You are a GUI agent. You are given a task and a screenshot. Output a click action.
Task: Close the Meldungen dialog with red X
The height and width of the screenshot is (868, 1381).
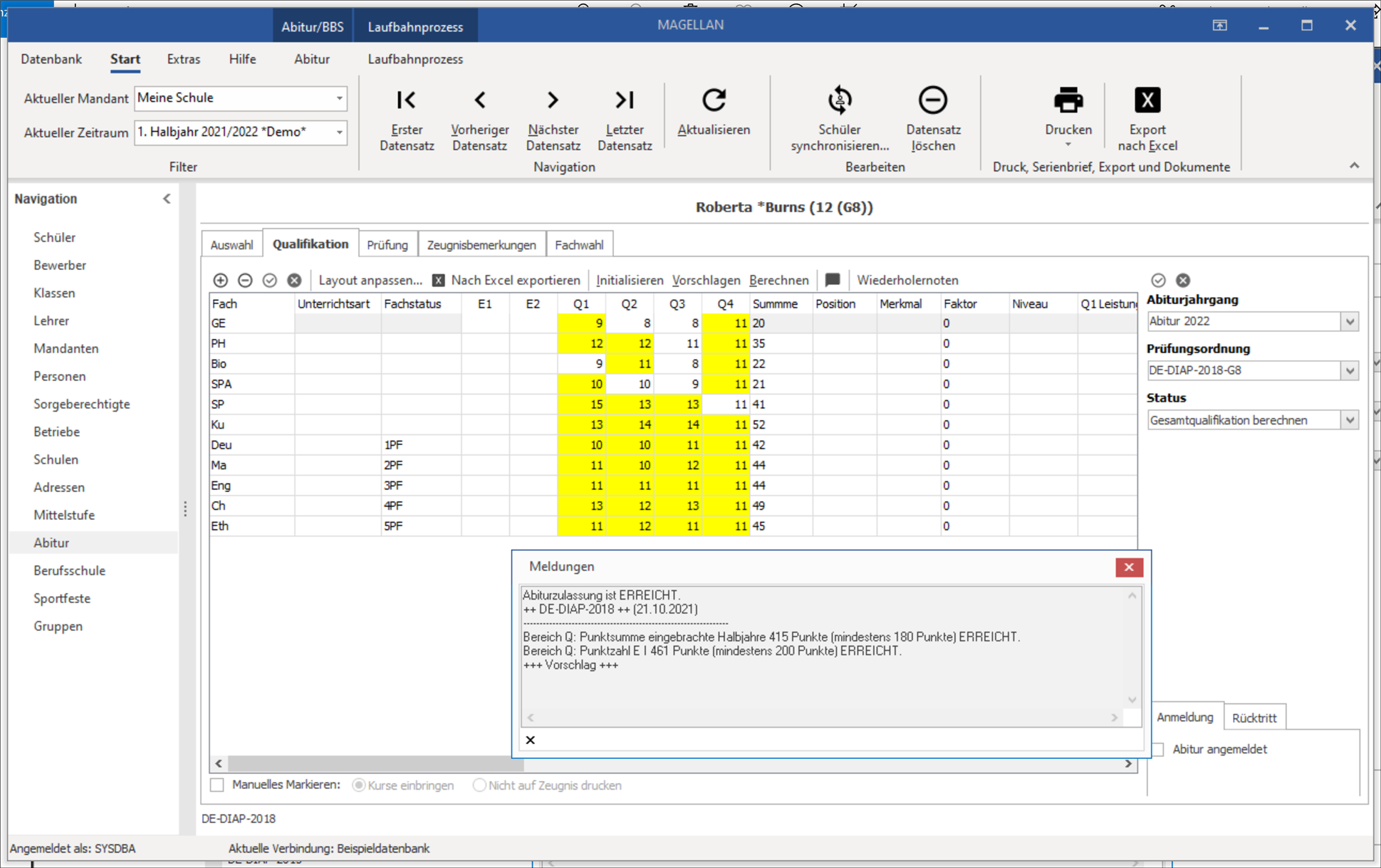click(1129, 567)
